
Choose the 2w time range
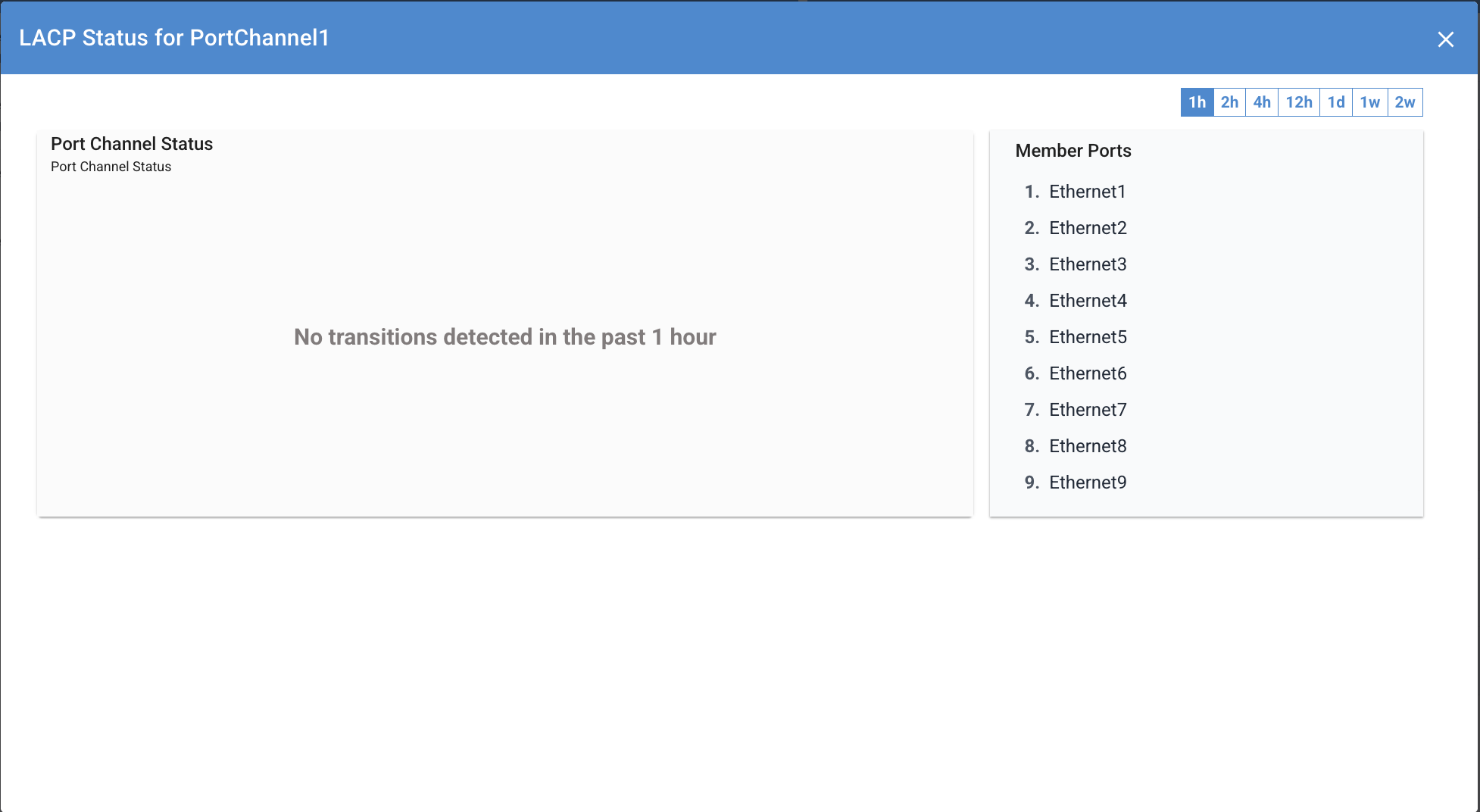click(1405, 102)
